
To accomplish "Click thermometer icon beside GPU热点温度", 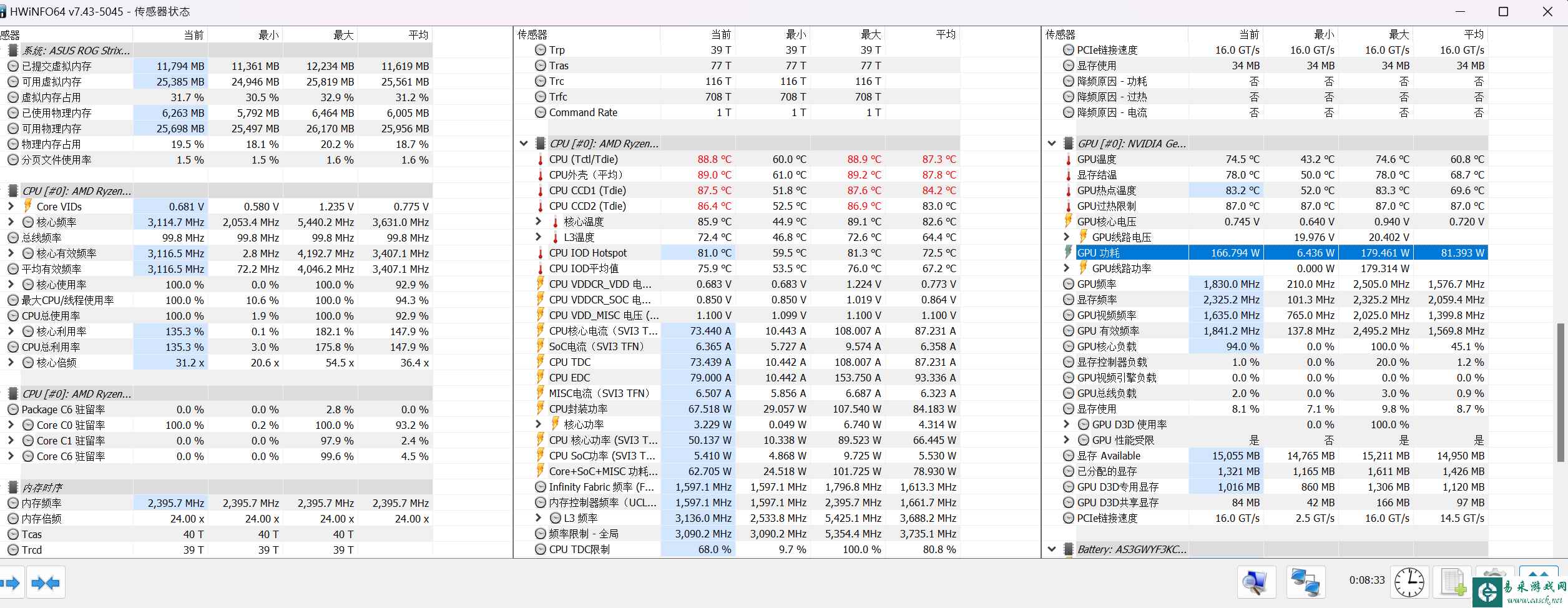I will coord(1069,190).
